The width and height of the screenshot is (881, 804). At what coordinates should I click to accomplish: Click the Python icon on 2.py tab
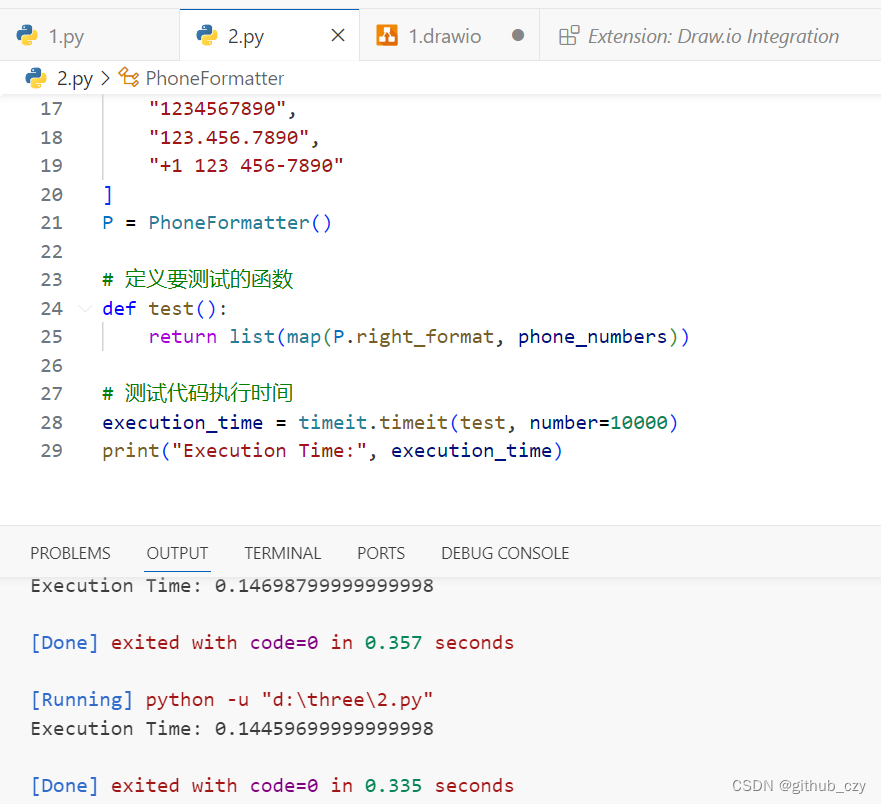[x=207, y=35]
